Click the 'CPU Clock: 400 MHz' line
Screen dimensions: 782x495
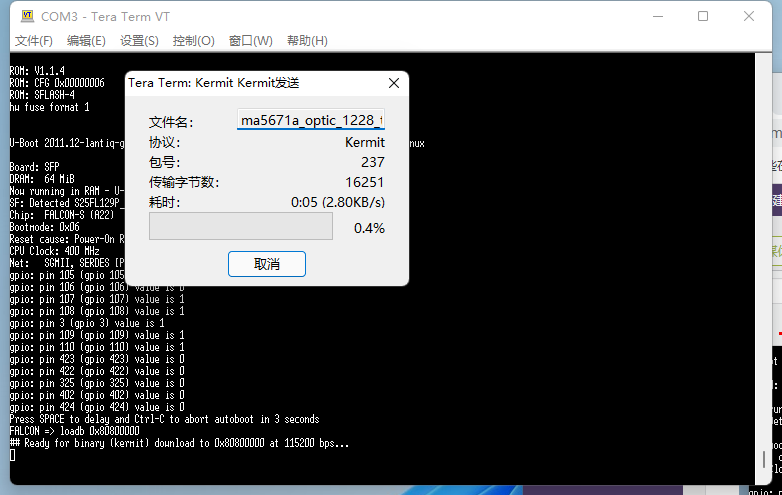54,251
